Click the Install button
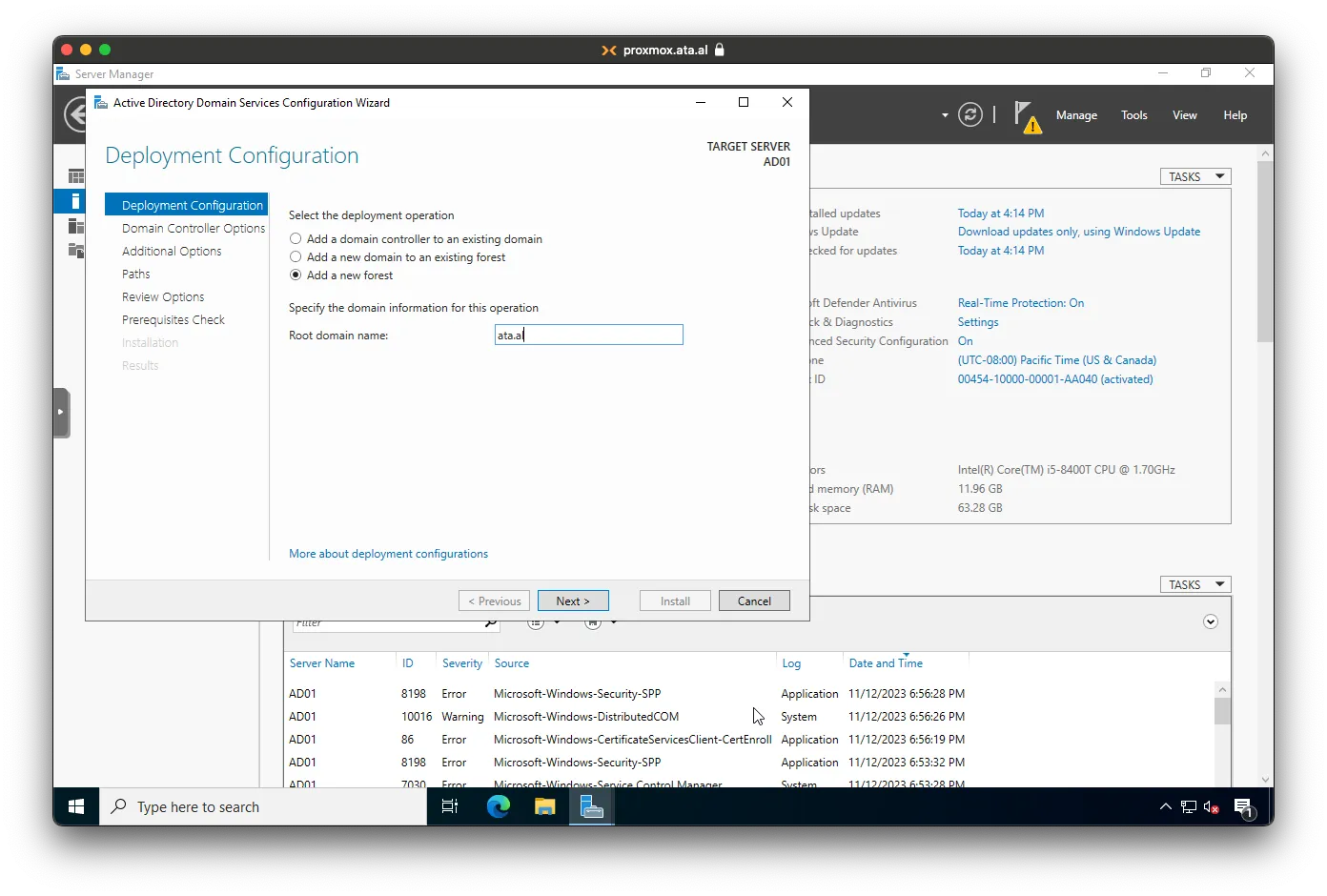The width and height of the screenshot is (1327, 896). point(675,601)
